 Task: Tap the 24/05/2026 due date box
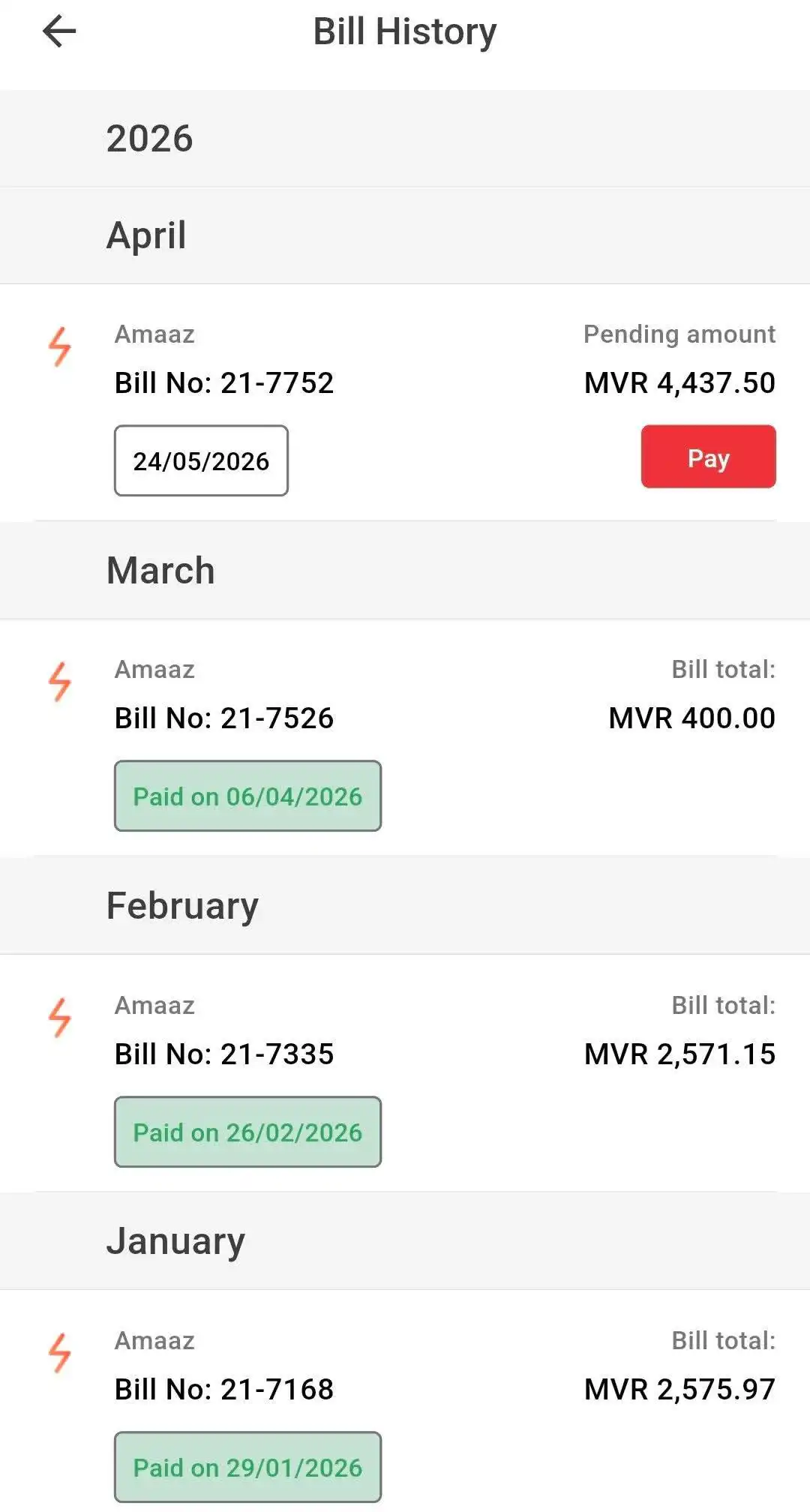pyautogui.click(x=201, y=460)
